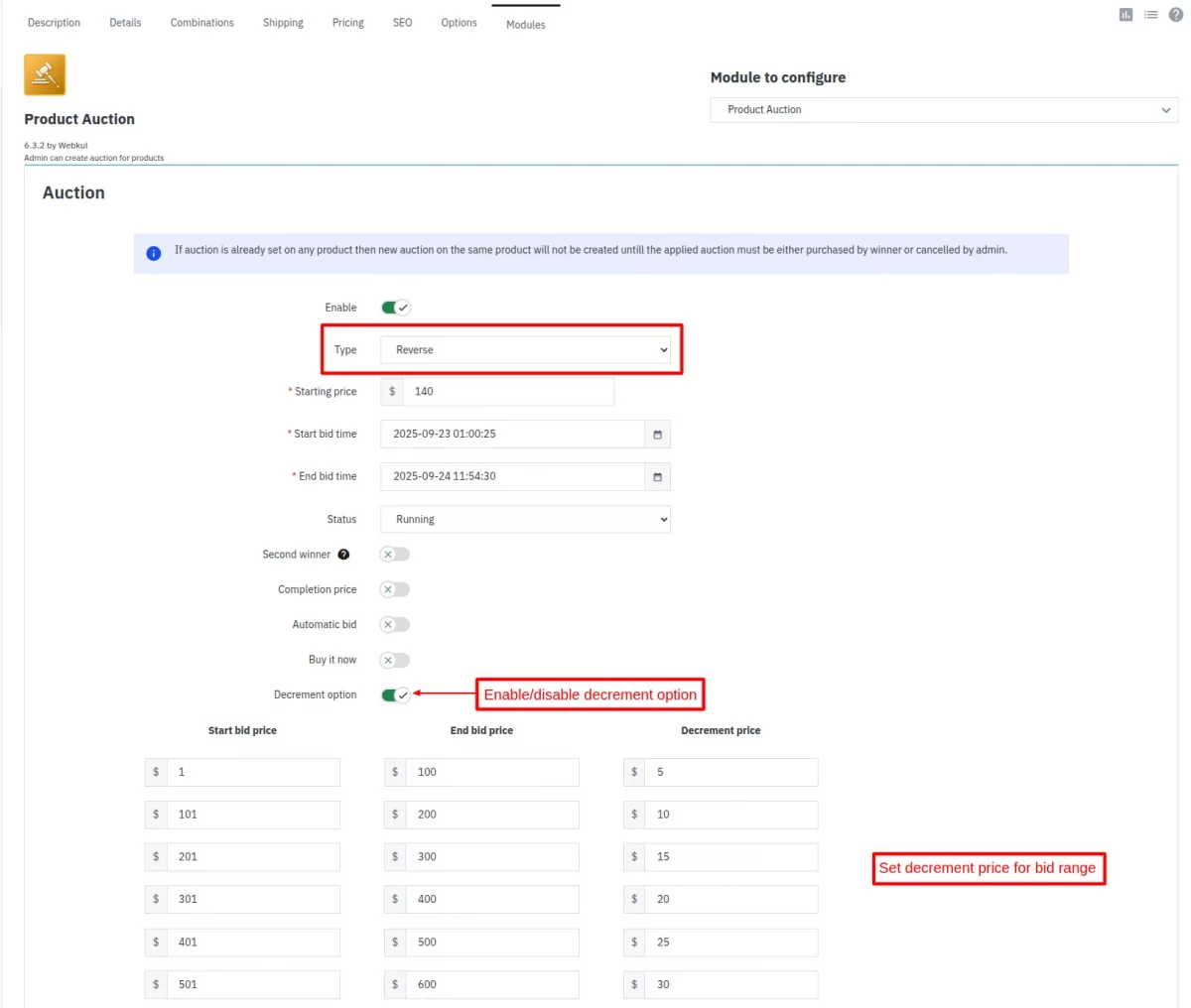Click the Start bid price field with 201
This screenshot has width=1191, height=1008.
(x=253, y=857)
